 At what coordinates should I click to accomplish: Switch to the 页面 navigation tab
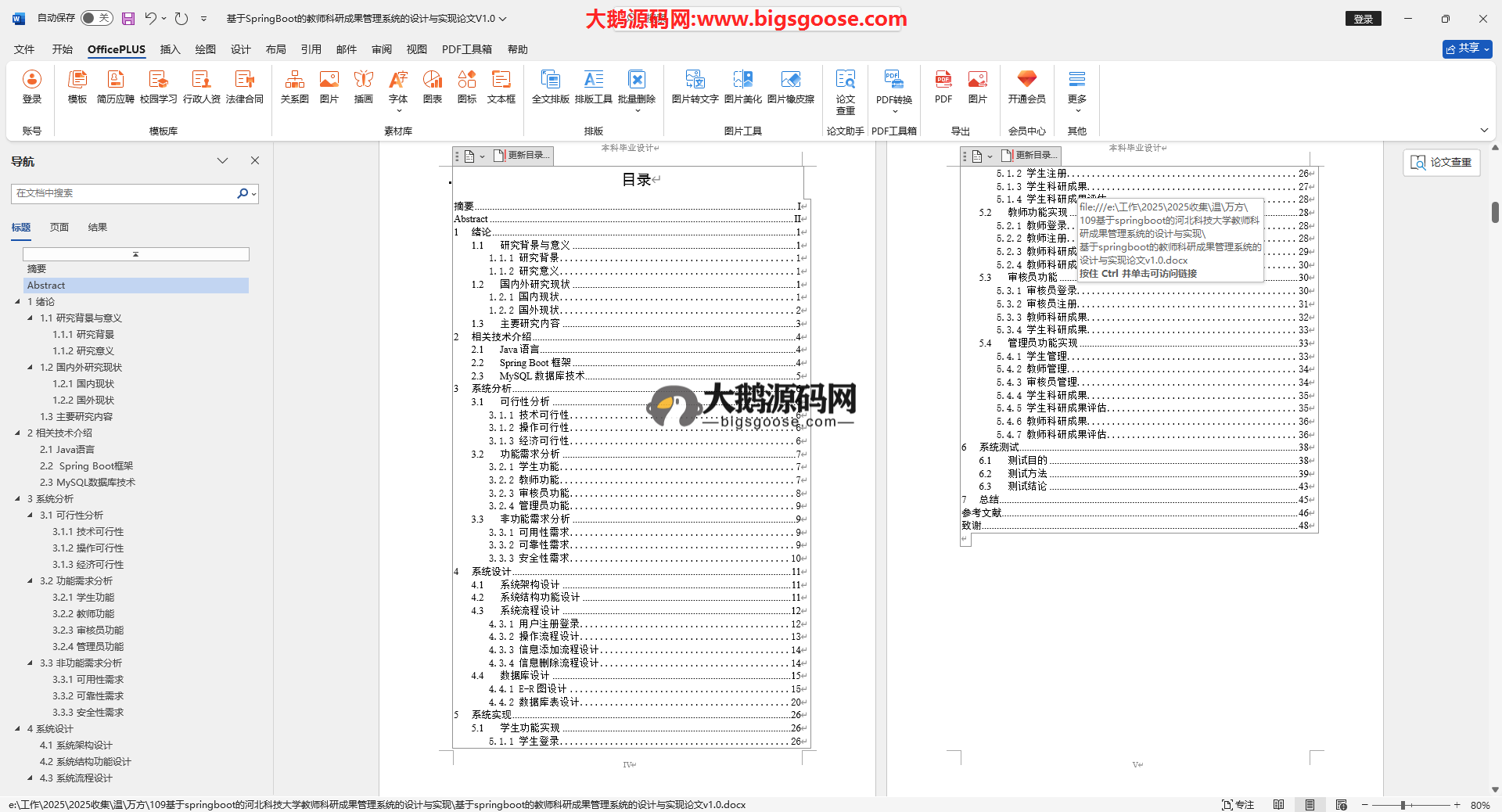[59, 228]
